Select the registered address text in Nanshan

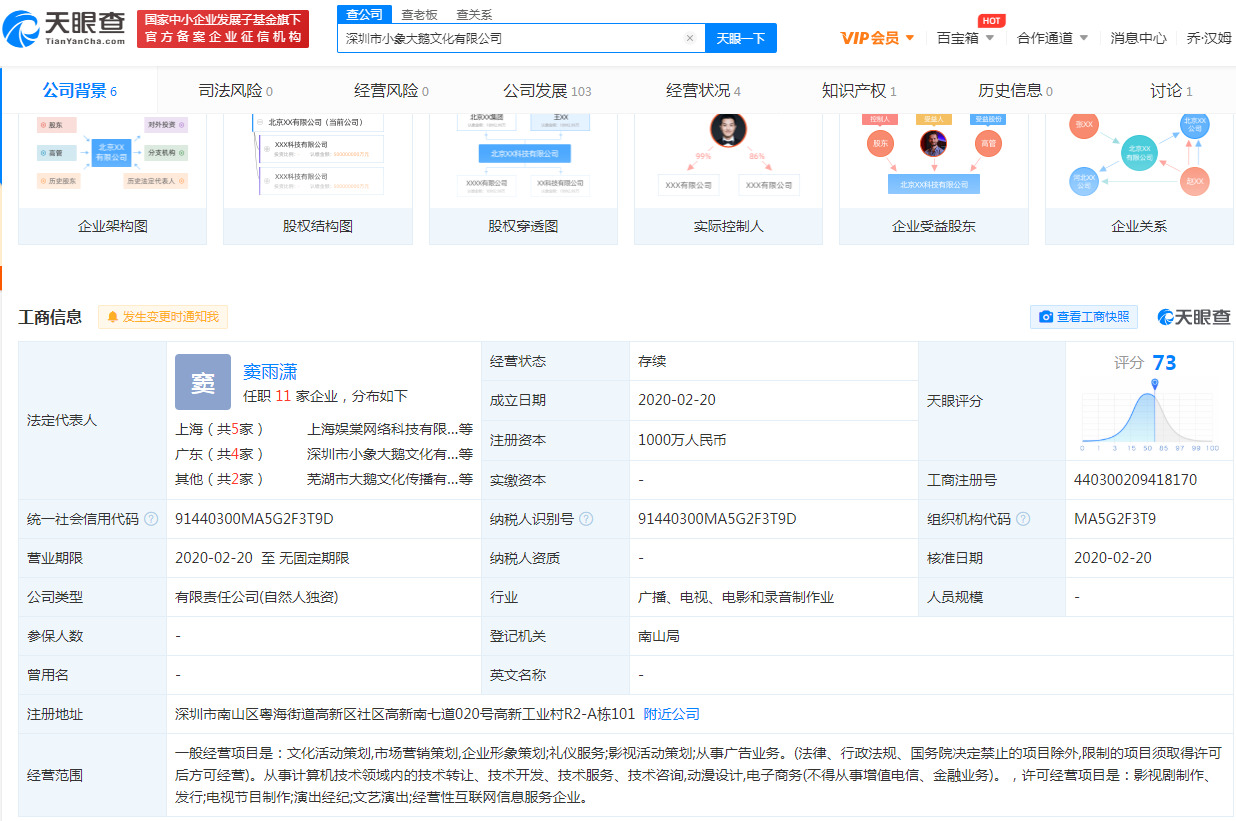click(405, 714)
